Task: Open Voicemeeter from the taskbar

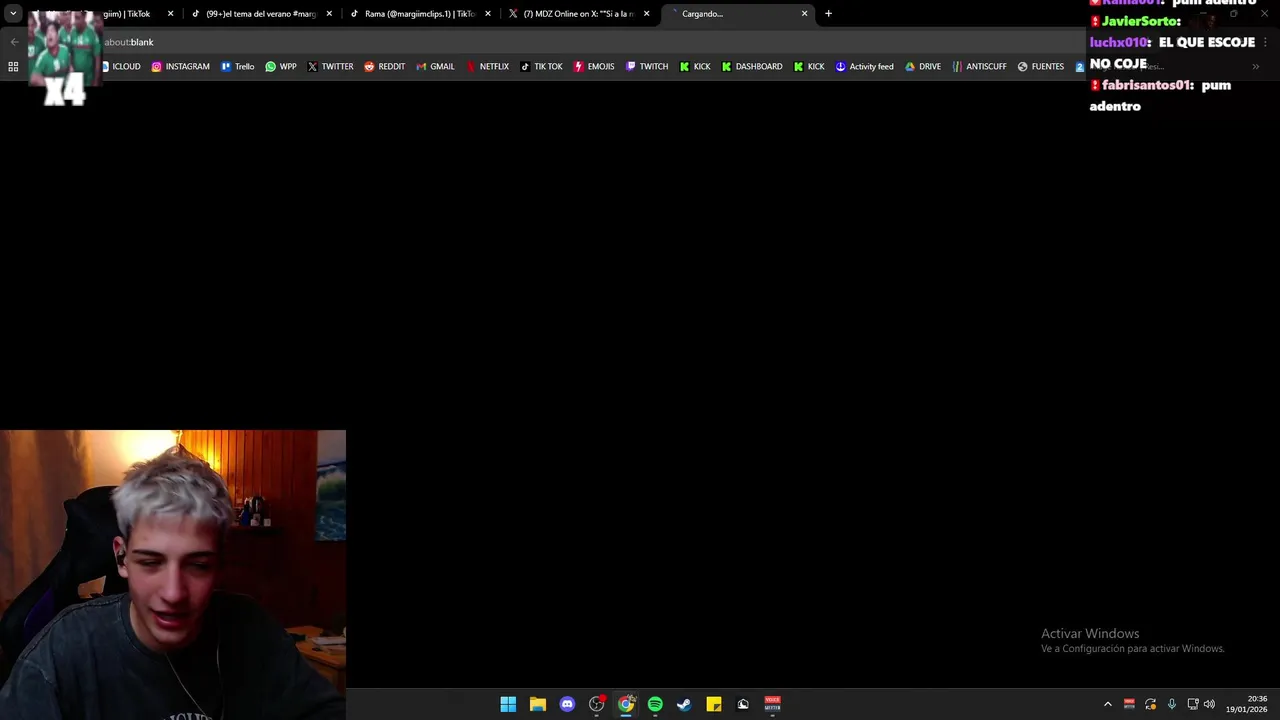Action: coord(772,704)
